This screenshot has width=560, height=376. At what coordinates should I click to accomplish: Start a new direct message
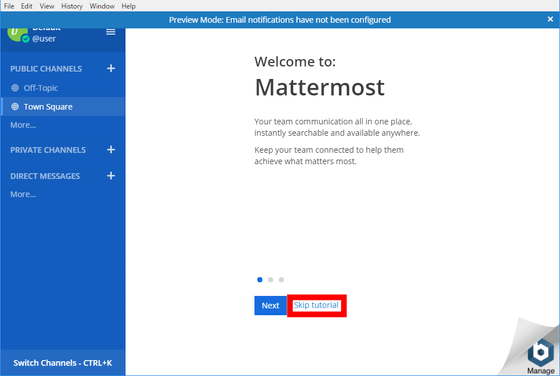coord(111,175)
